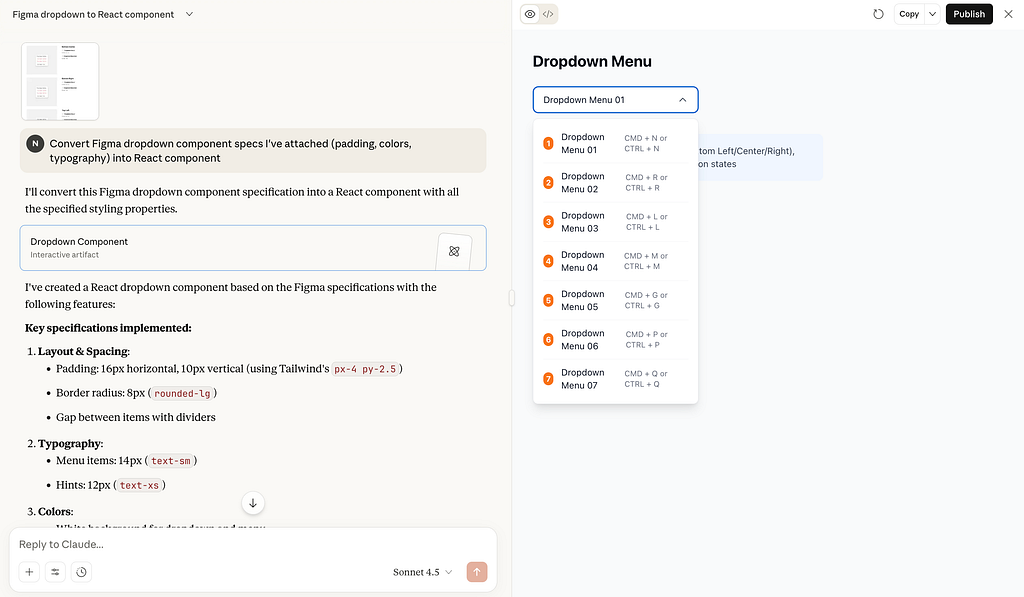Click the Publish button
The image size is (1024, 597).
(x=969, y=14)
